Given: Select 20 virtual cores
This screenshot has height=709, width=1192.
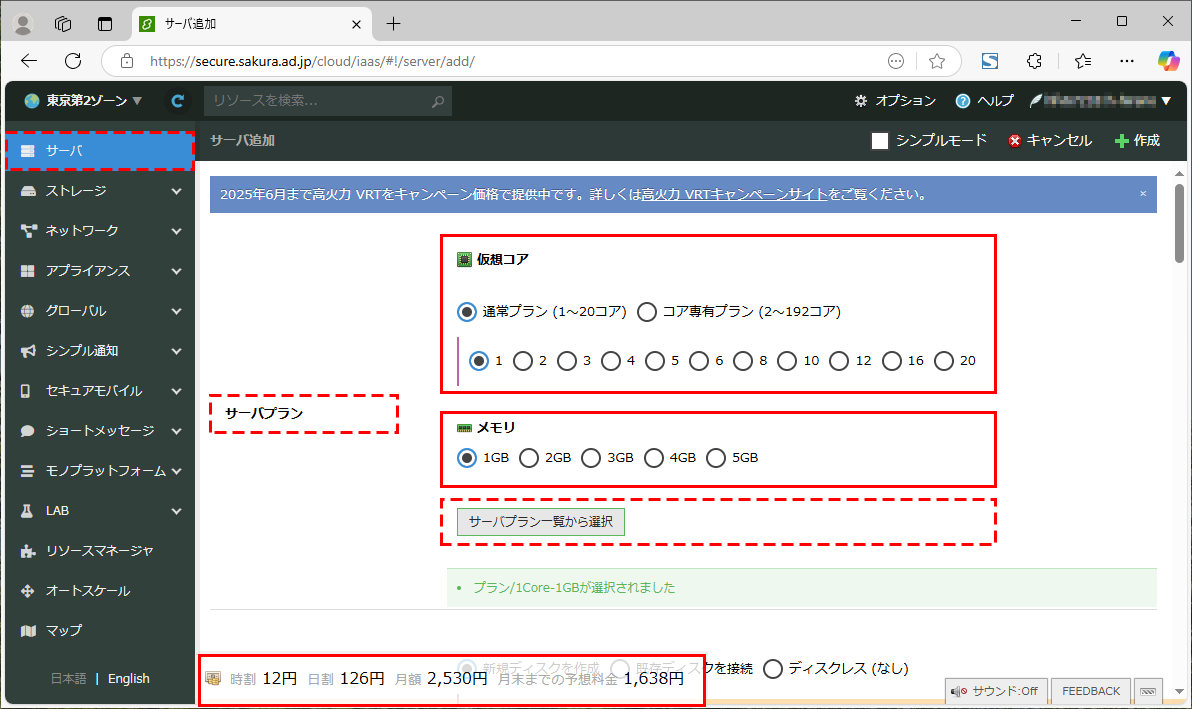Looking at the screenshot, I should 944,361.
